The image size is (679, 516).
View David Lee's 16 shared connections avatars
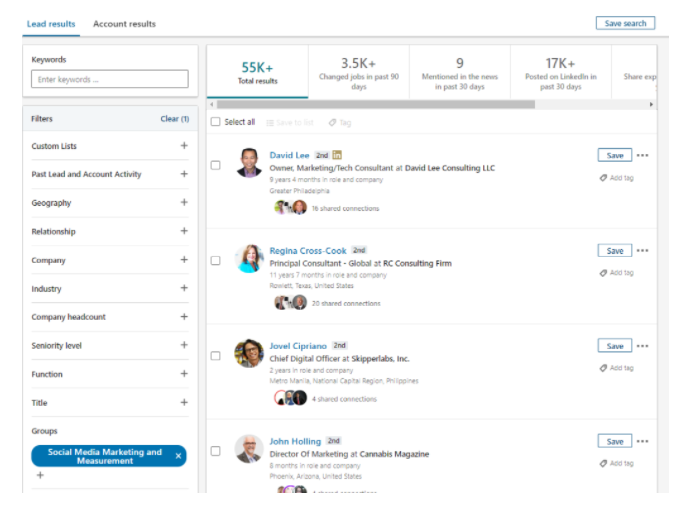[291, 207]
